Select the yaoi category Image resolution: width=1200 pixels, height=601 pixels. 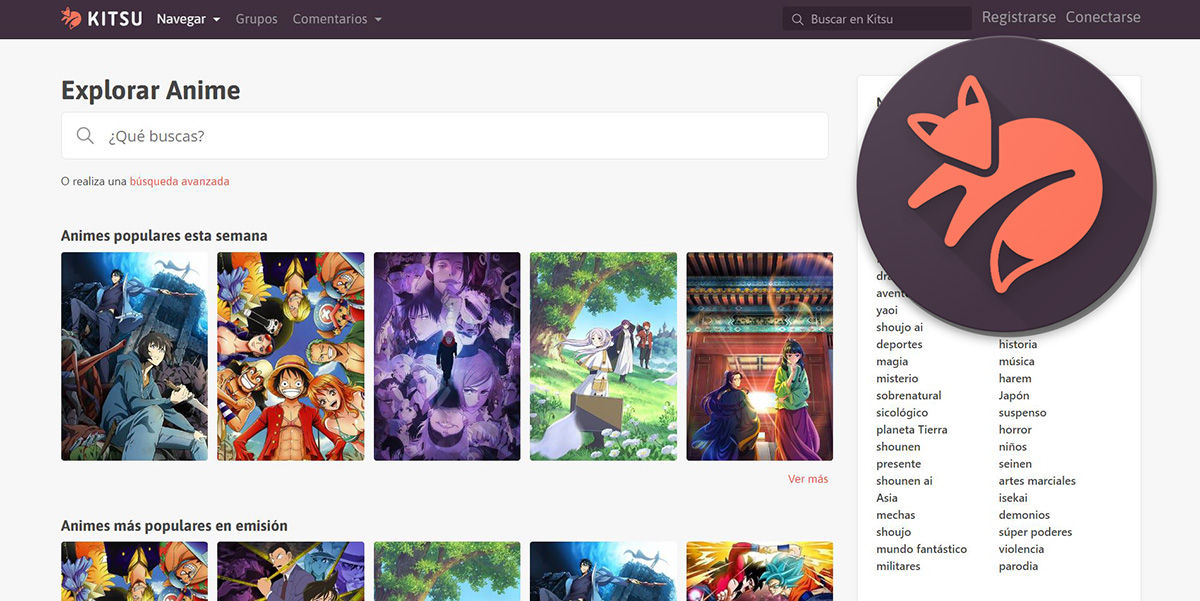887,311
